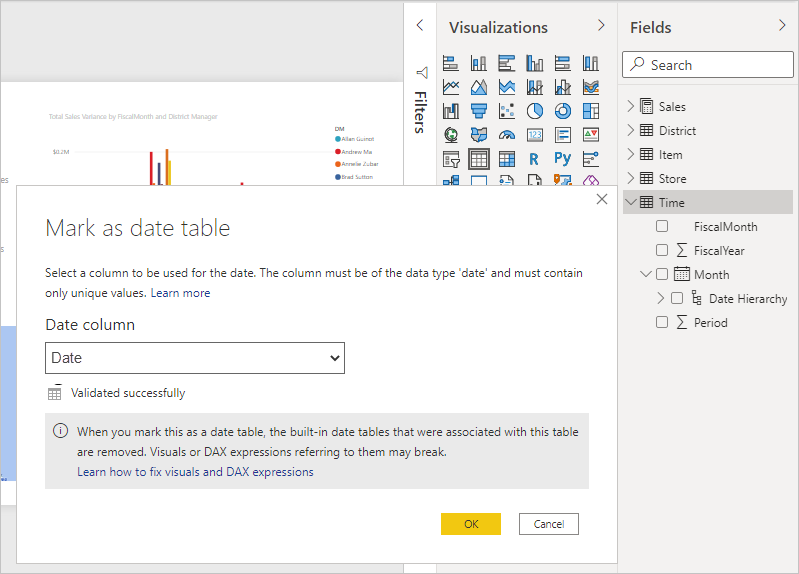Pick the Python visual icon

click(562, 159)
